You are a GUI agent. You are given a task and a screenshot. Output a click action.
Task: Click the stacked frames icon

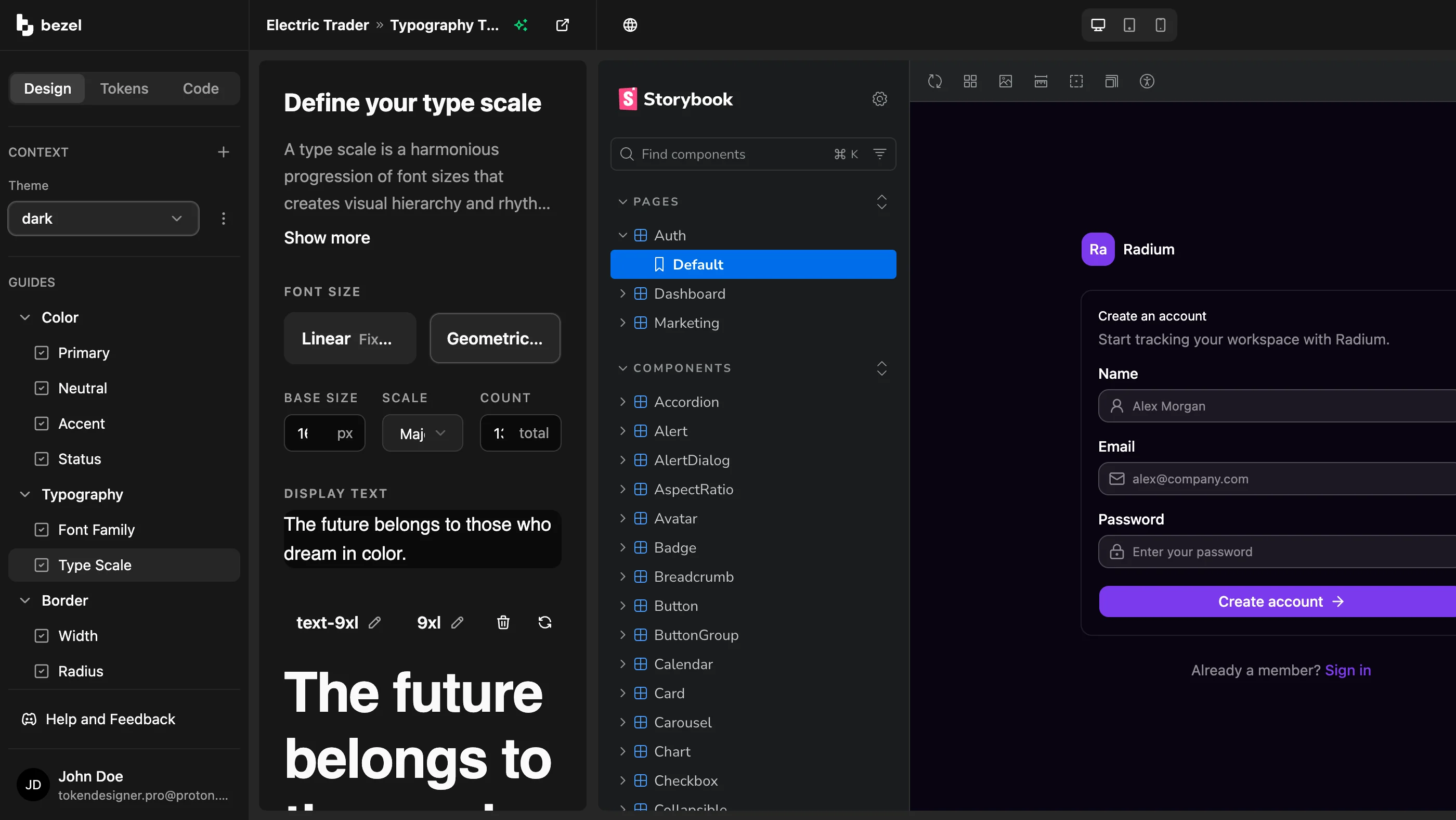click(x=1111, y=82)
